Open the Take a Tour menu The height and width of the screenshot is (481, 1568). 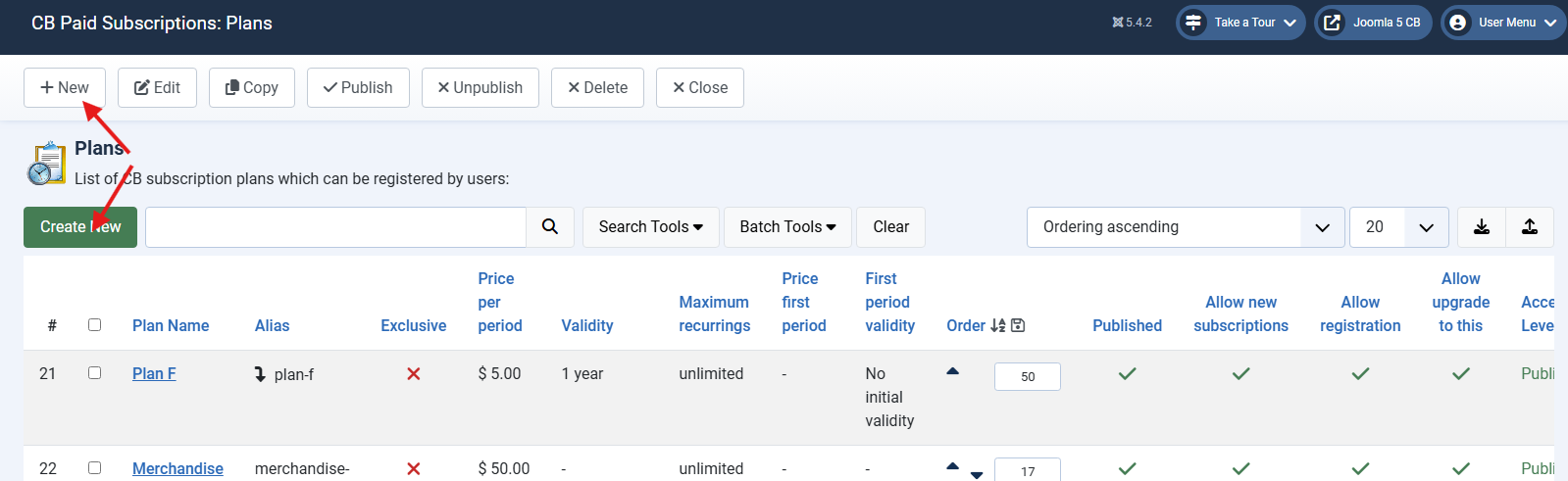[1240, 23]
